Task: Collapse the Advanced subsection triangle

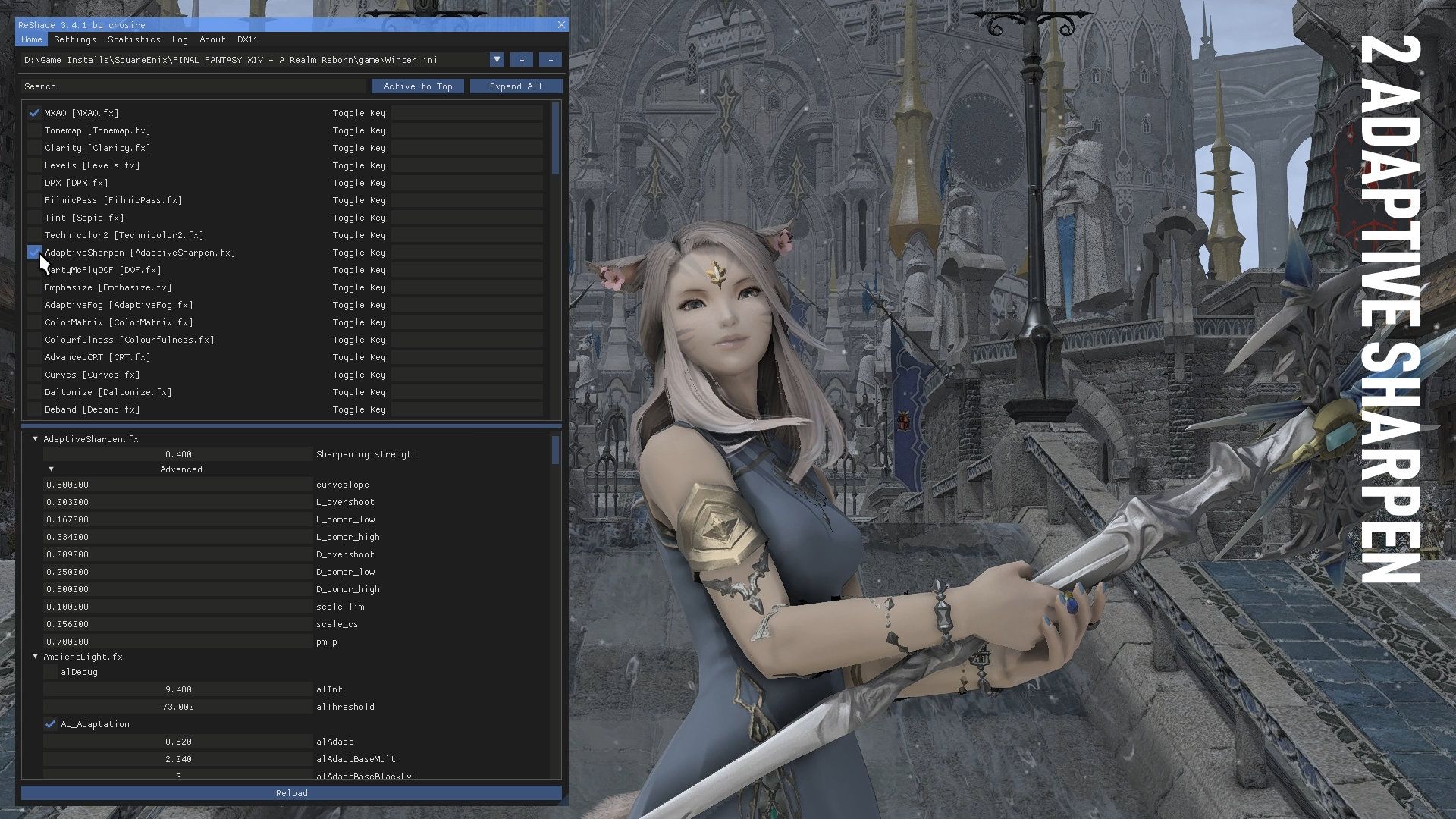Action: tap(51, 469)
